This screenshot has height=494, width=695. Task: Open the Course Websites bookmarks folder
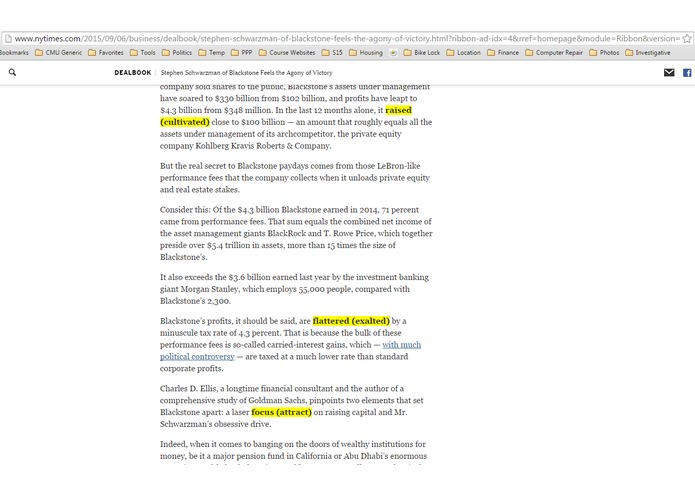click(287, 52)
